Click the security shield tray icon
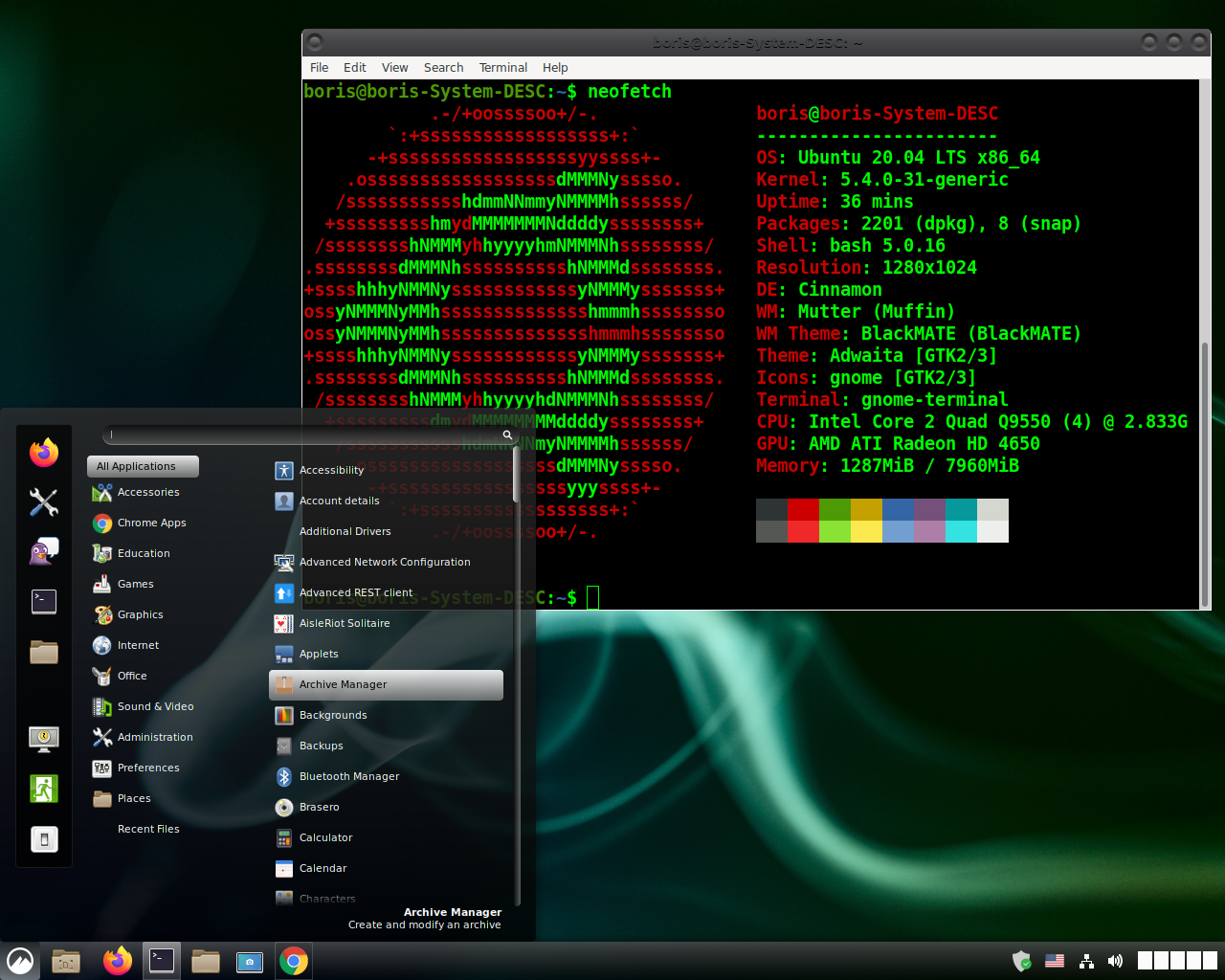The width and height of the screenshot is (1225, 980). coord(1022,961)
